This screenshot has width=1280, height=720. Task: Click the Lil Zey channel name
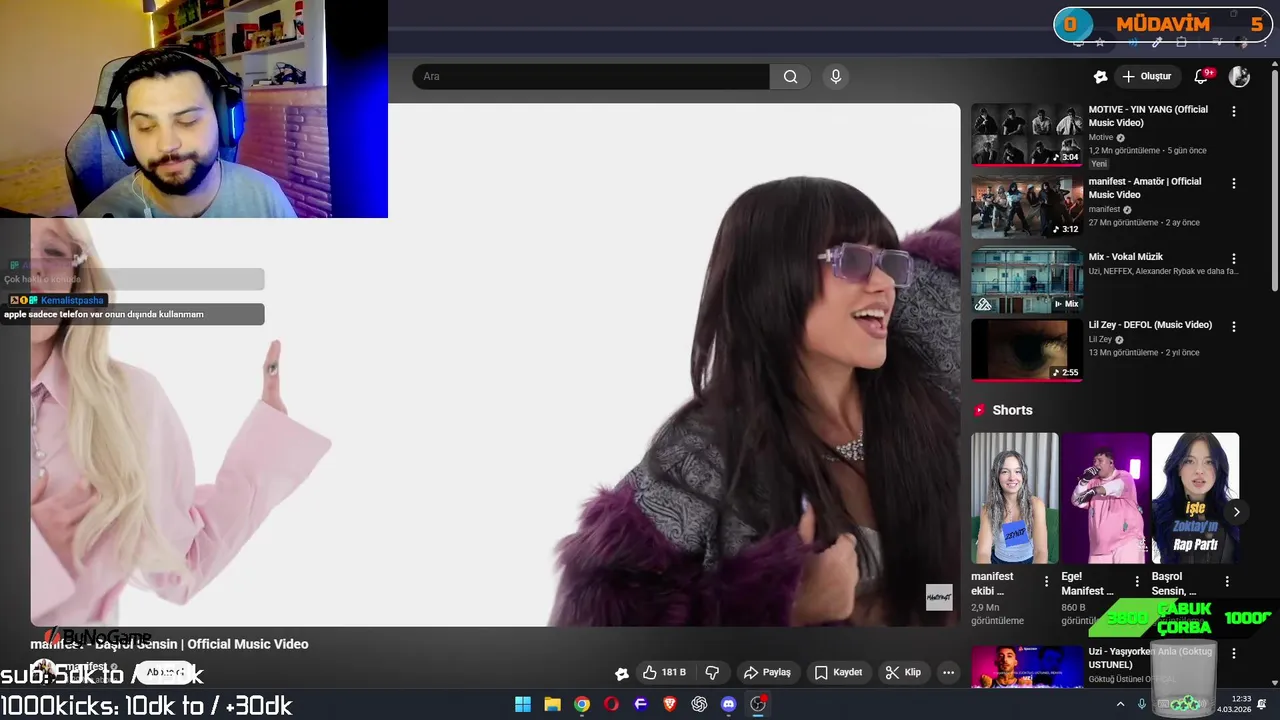click(x=1100, y=339)
